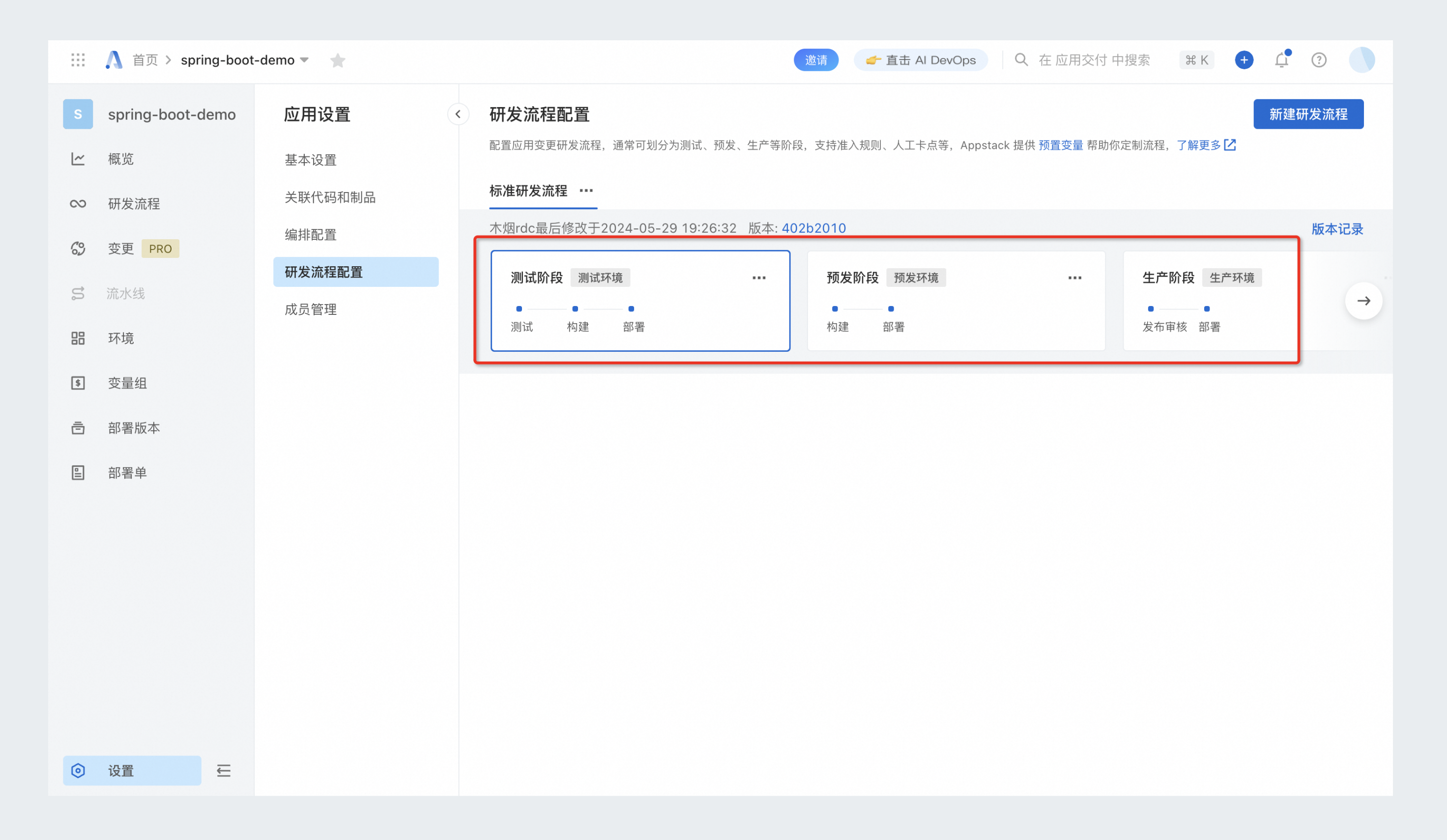Click the spring-boot-demo S app icon

pyautogui.click(x=78, y=114)
